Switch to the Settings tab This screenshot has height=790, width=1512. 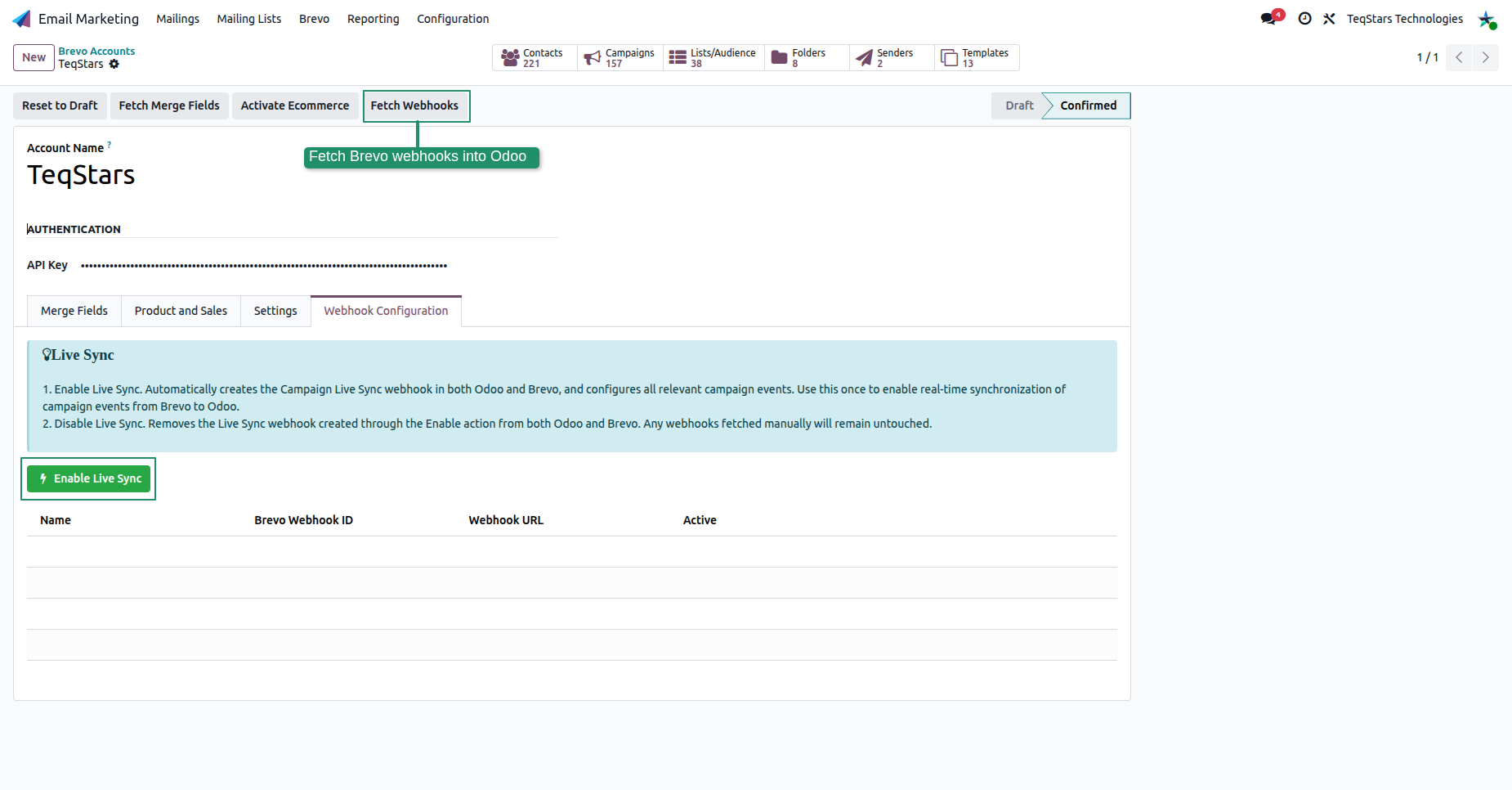[275, 311]
